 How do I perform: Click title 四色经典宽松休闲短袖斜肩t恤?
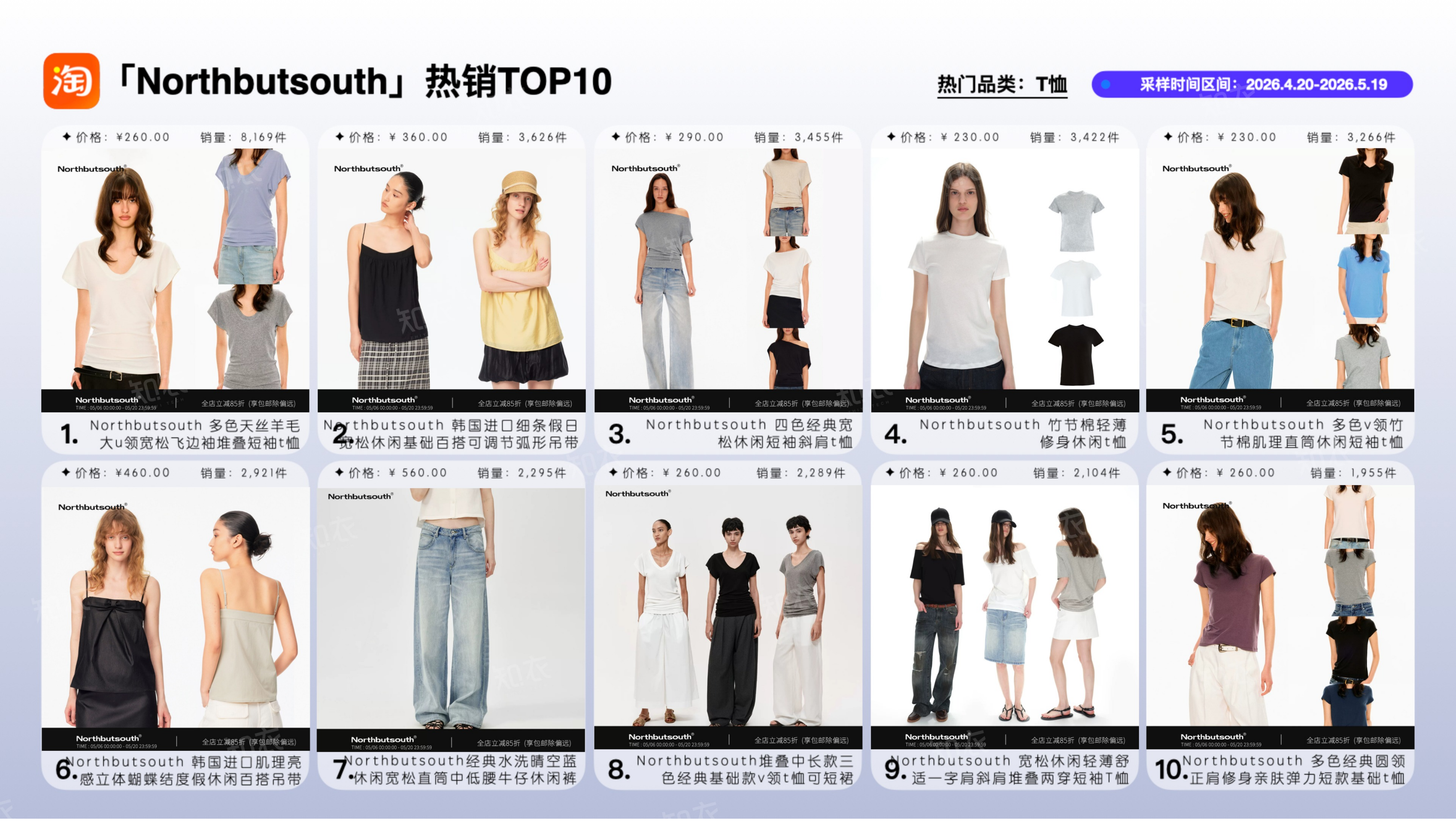(749, 434)
